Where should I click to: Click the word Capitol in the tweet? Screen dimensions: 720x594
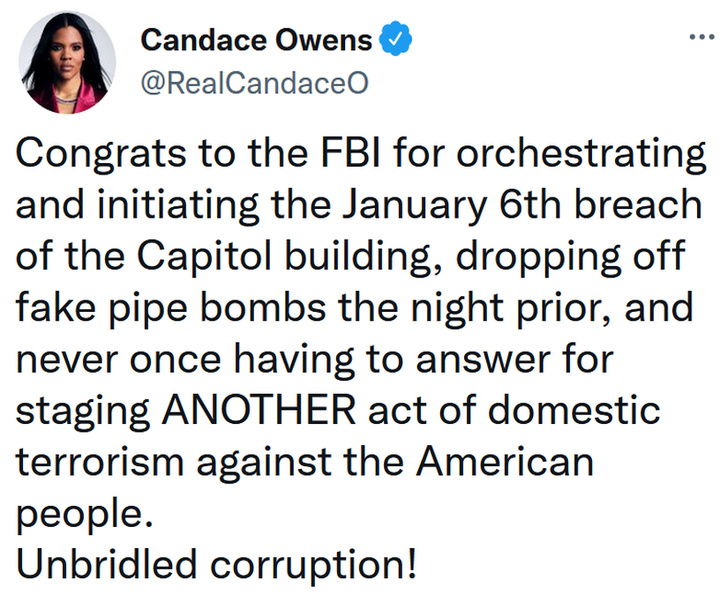coord(204,257)
